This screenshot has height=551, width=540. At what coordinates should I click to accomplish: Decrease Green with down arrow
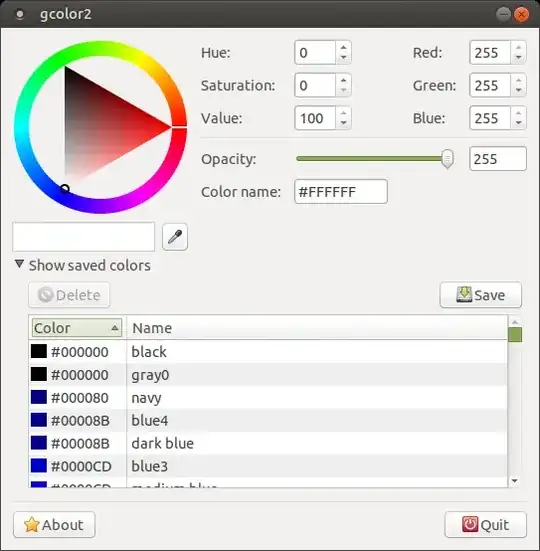(x=518, y=91)
